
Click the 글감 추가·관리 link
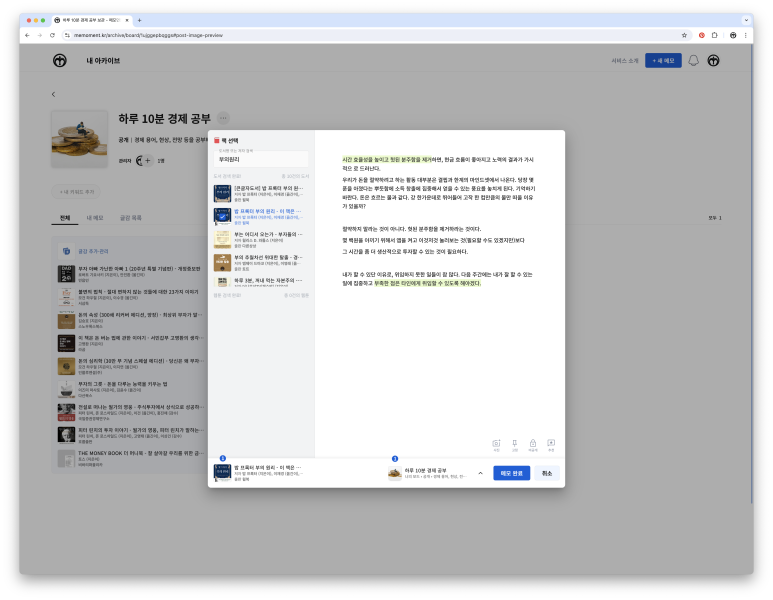[x=93, y=251]
